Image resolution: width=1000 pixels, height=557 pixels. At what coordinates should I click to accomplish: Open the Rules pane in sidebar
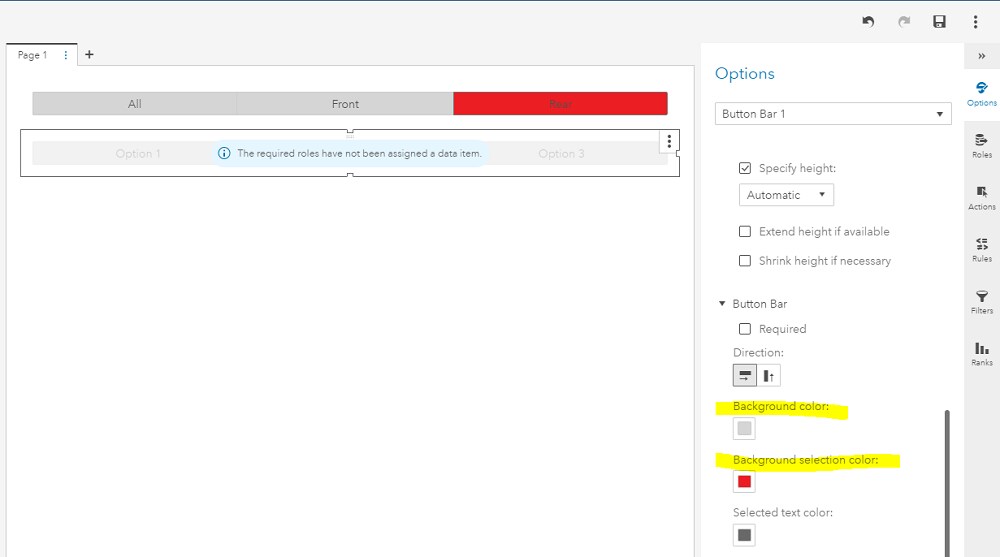[982, 250]
